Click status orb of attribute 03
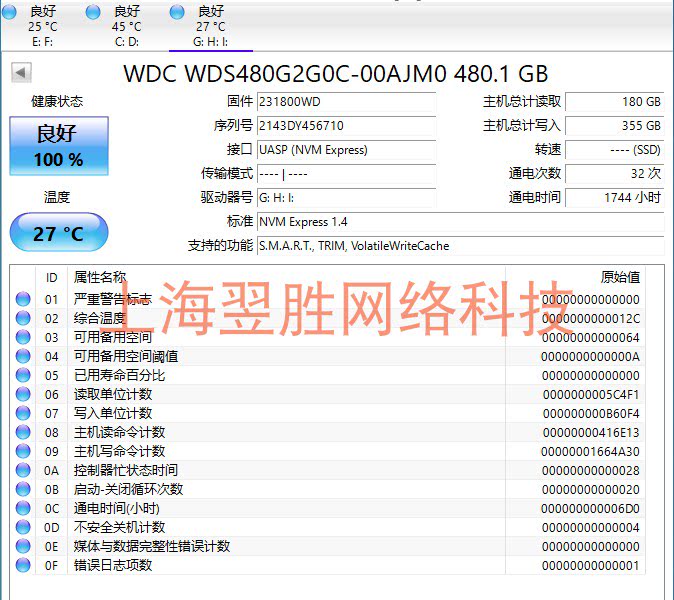This screenshot has width=674, height=600. [x=23, y=337]
